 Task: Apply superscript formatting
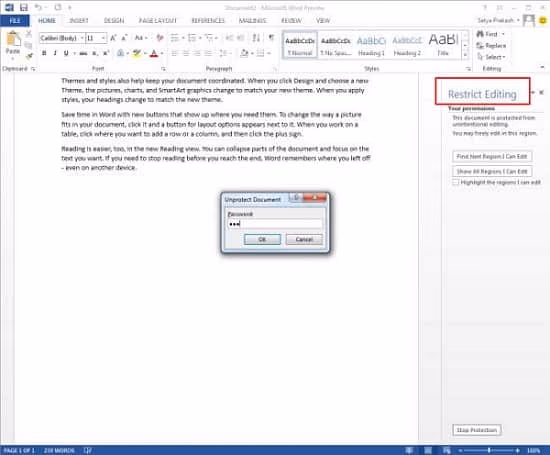pyautogui.click(x=106, y=53)
